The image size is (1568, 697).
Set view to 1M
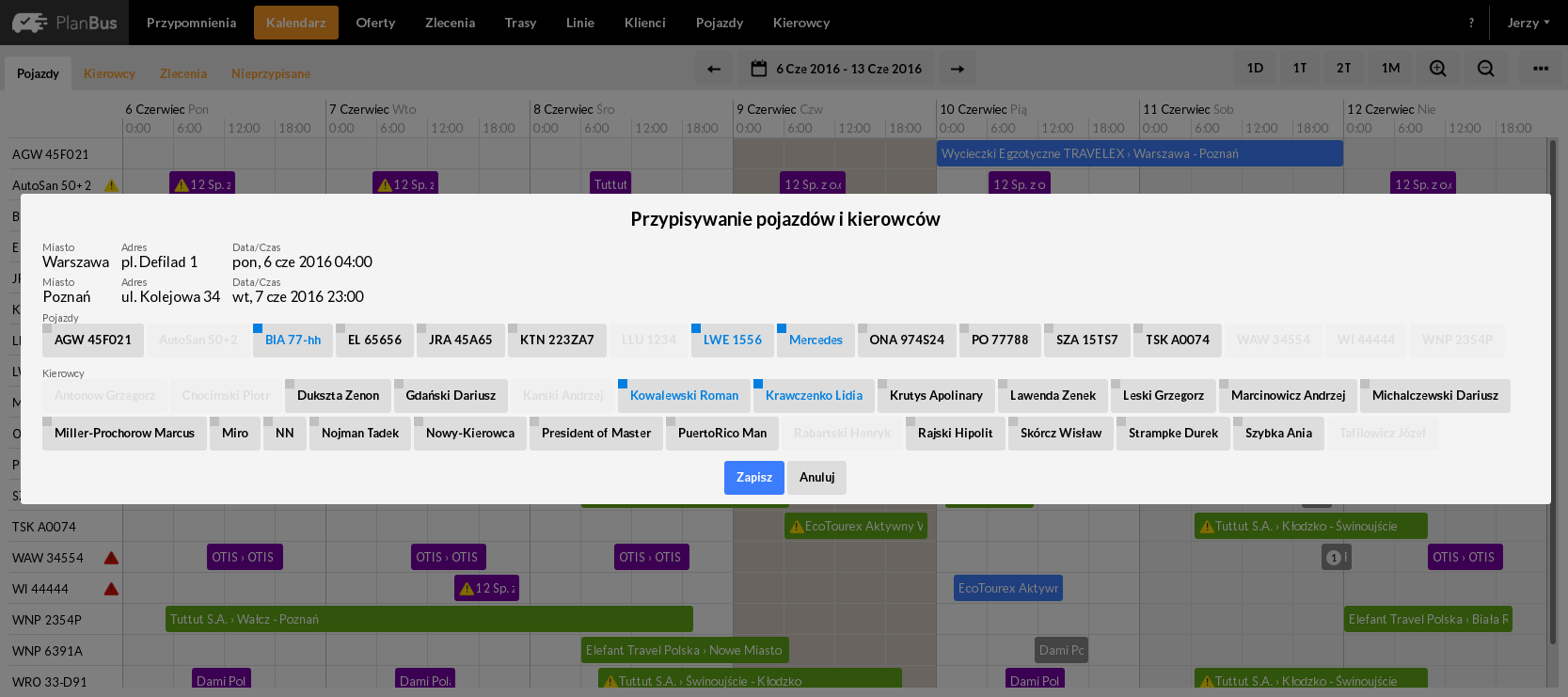tap(1390, 69)
